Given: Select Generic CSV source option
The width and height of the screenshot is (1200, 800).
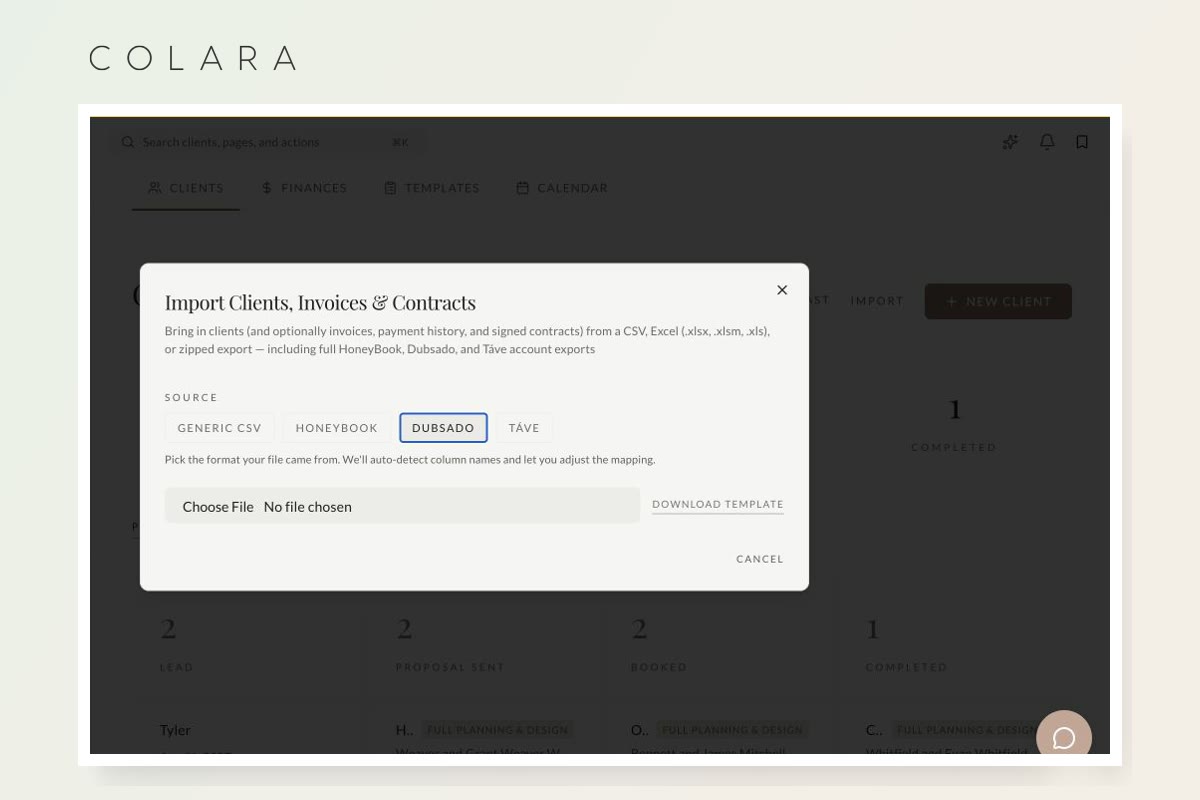Looking at the screenshot, I should (x=219, y=428).
